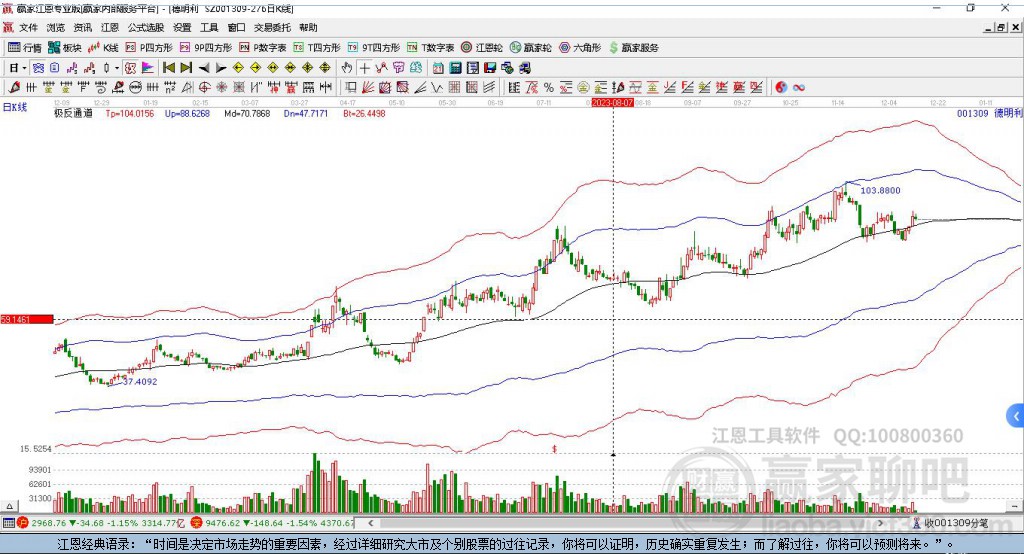Select the zigzag wave line tool
Screen dimensions: 1024x554
click(436, 88)
